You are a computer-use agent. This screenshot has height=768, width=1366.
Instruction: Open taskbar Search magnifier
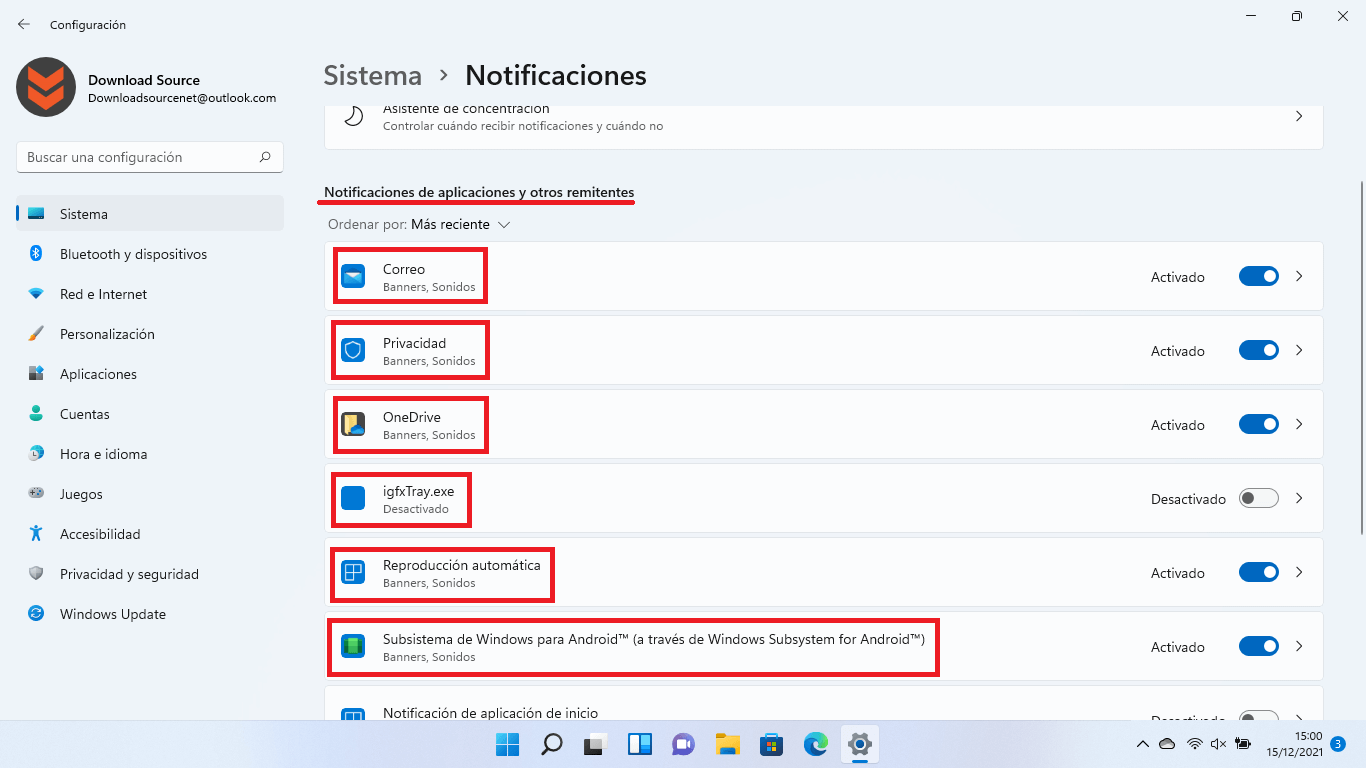551,744
